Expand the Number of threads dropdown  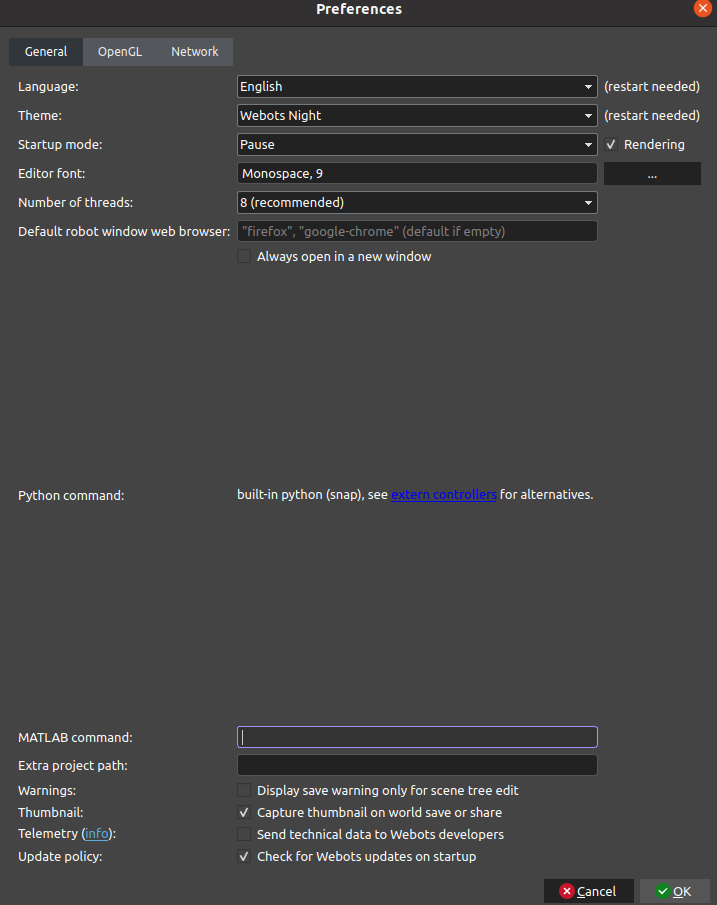tap(417, 203)
